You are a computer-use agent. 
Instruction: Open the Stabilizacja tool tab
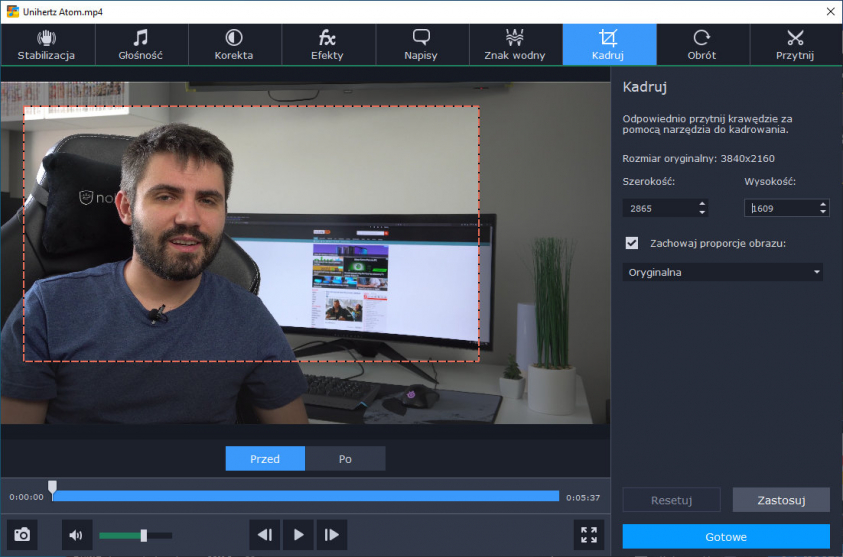[x=47, y=45]
